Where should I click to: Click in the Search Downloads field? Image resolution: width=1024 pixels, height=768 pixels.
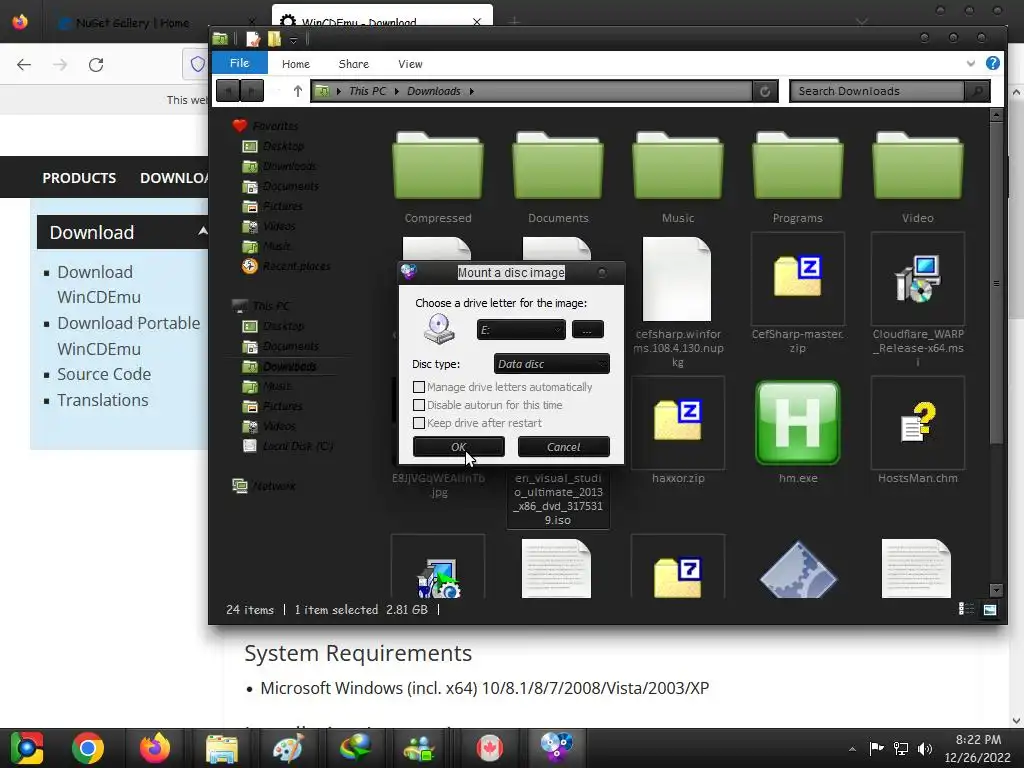coord(877,91)
